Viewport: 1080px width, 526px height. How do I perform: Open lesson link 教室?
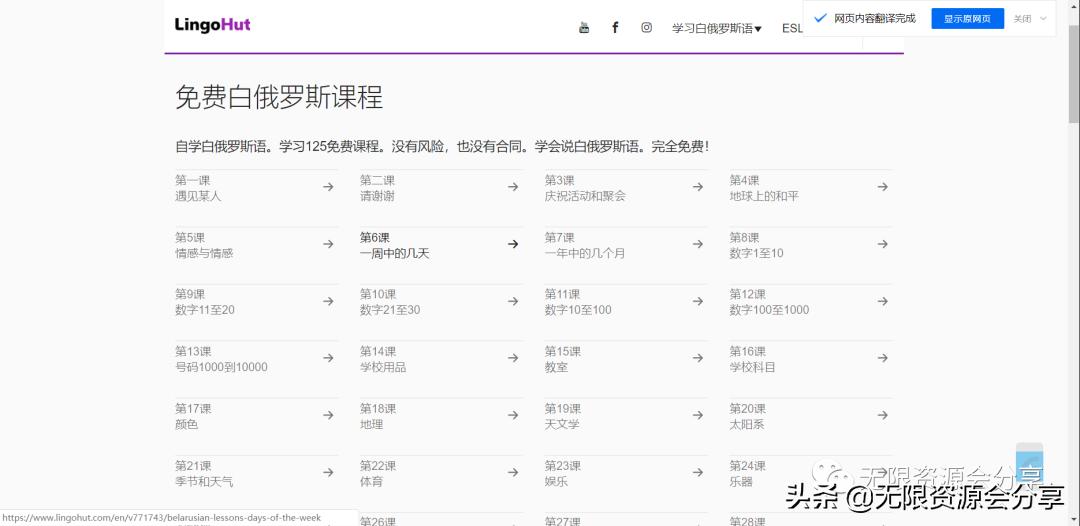(x=556, y=368)
